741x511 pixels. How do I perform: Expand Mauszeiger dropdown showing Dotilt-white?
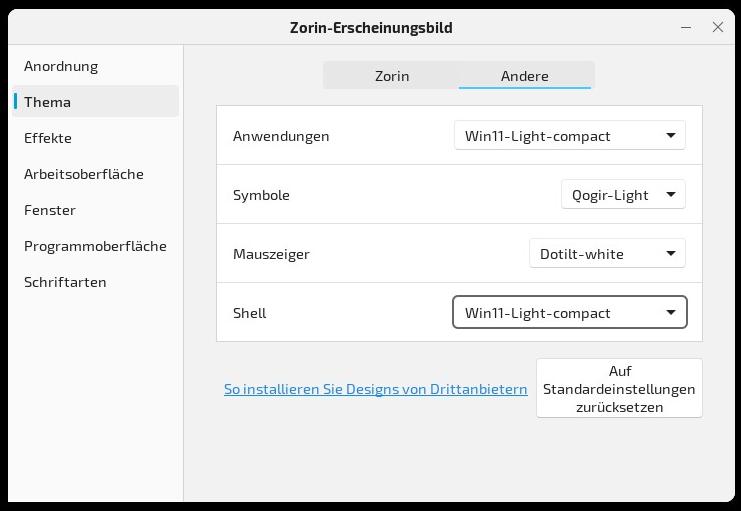pyautogui.click(x=606, y=254)
